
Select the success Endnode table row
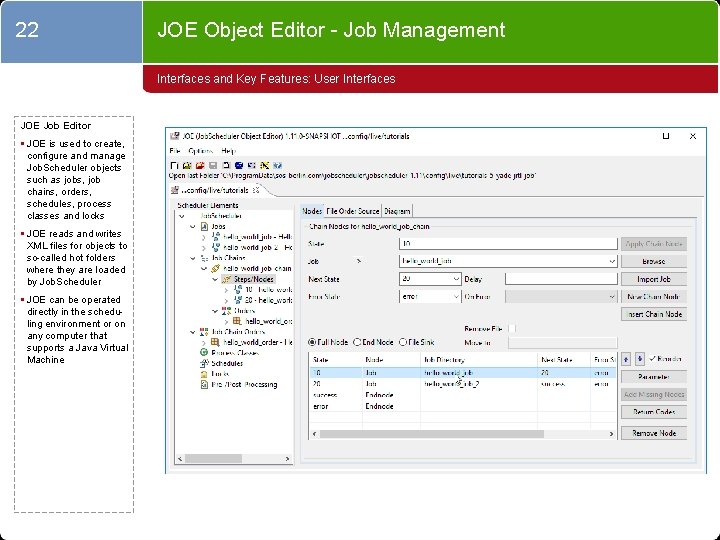462,395
